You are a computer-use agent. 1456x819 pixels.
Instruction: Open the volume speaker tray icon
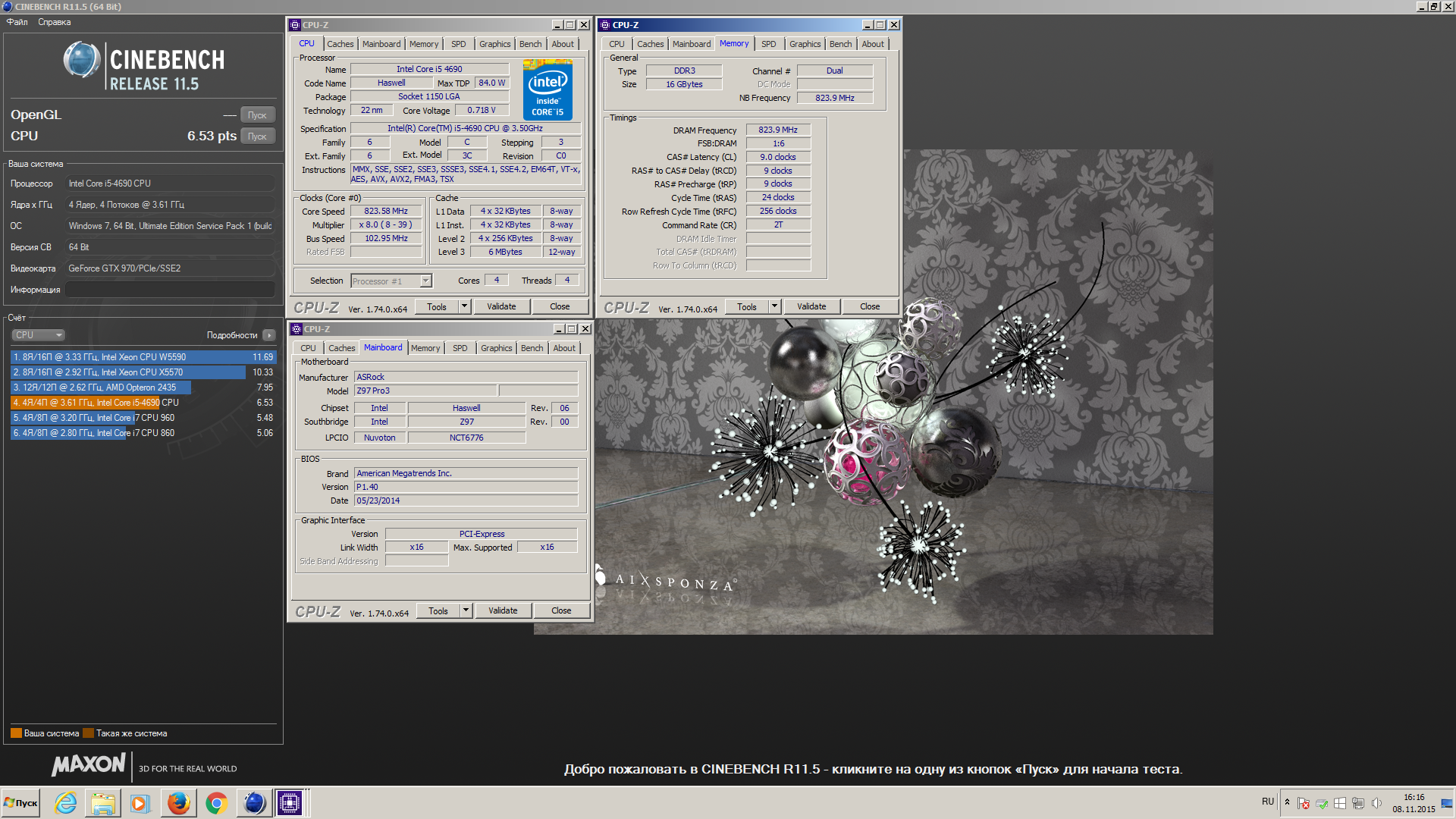click(1376, 803)
